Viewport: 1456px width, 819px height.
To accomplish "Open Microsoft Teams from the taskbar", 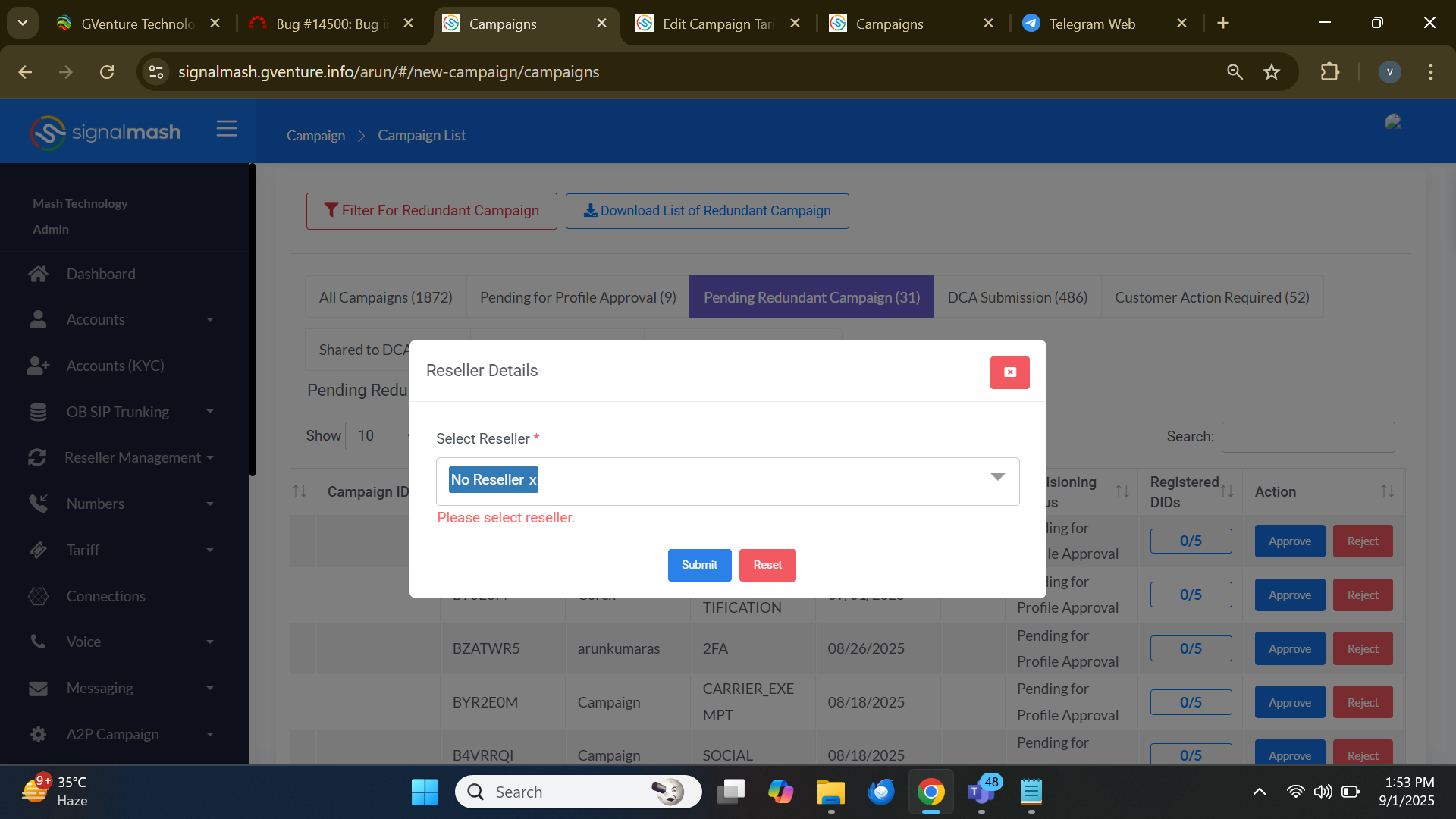I will [x=981, y=792].
